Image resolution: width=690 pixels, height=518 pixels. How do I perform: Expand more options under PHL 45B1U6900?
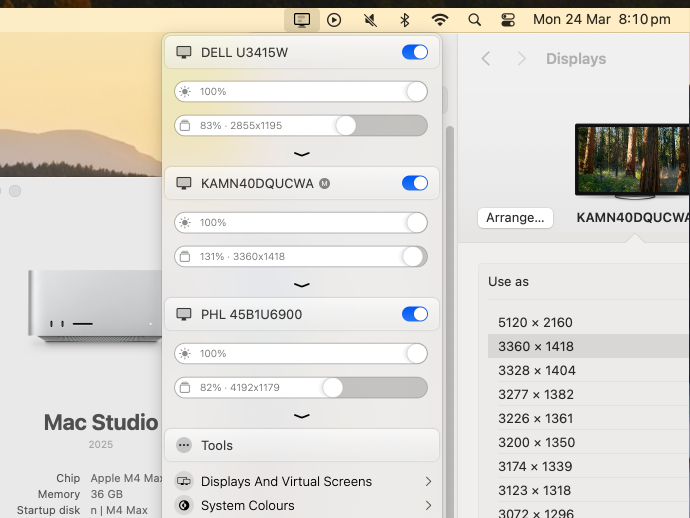click(301, 416)
